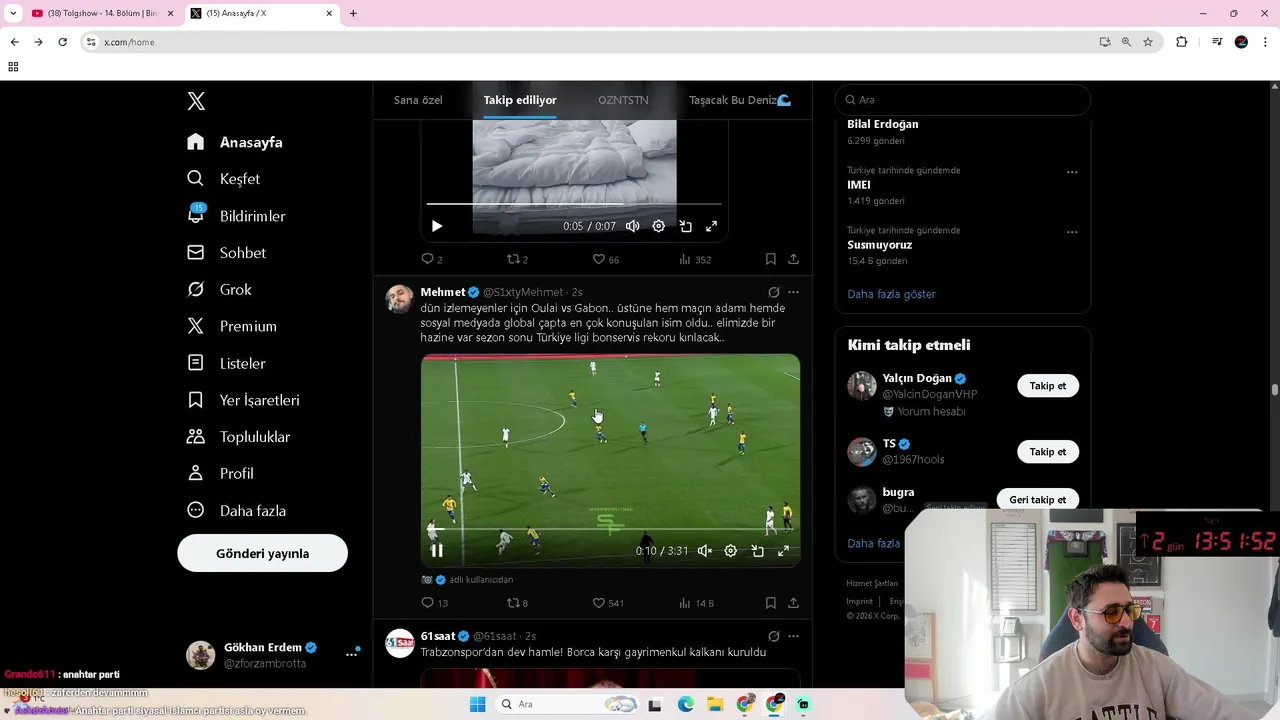1280x720 pixels.
Task: View analytics showing 352 views
Action: coord(694,259)
